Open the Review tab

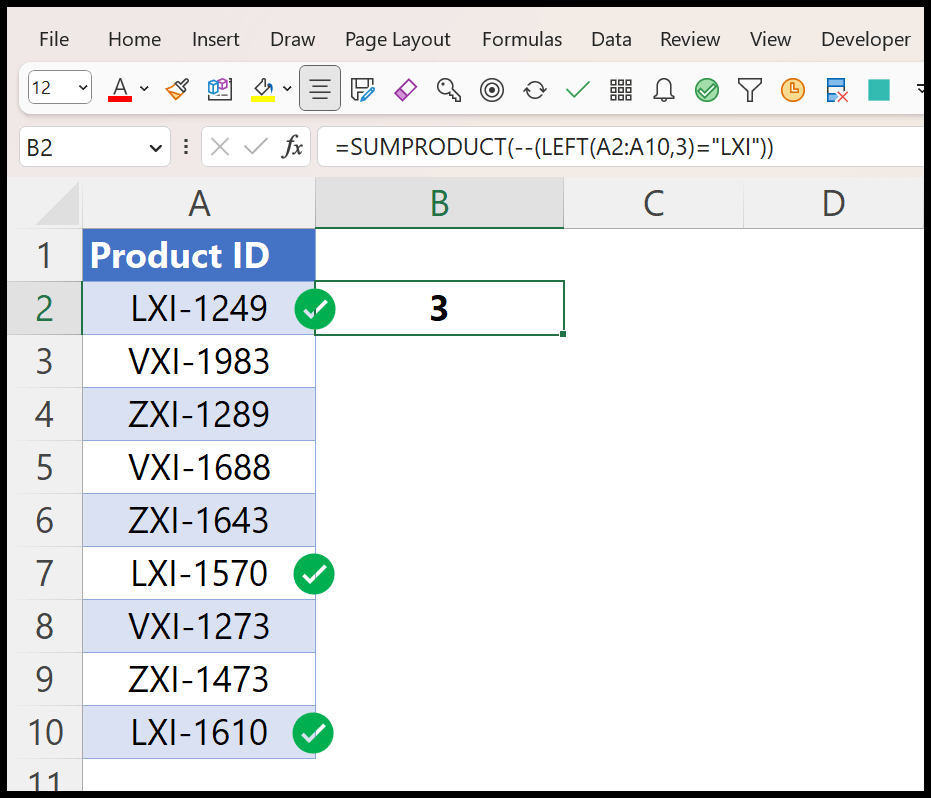pos(690,39)
